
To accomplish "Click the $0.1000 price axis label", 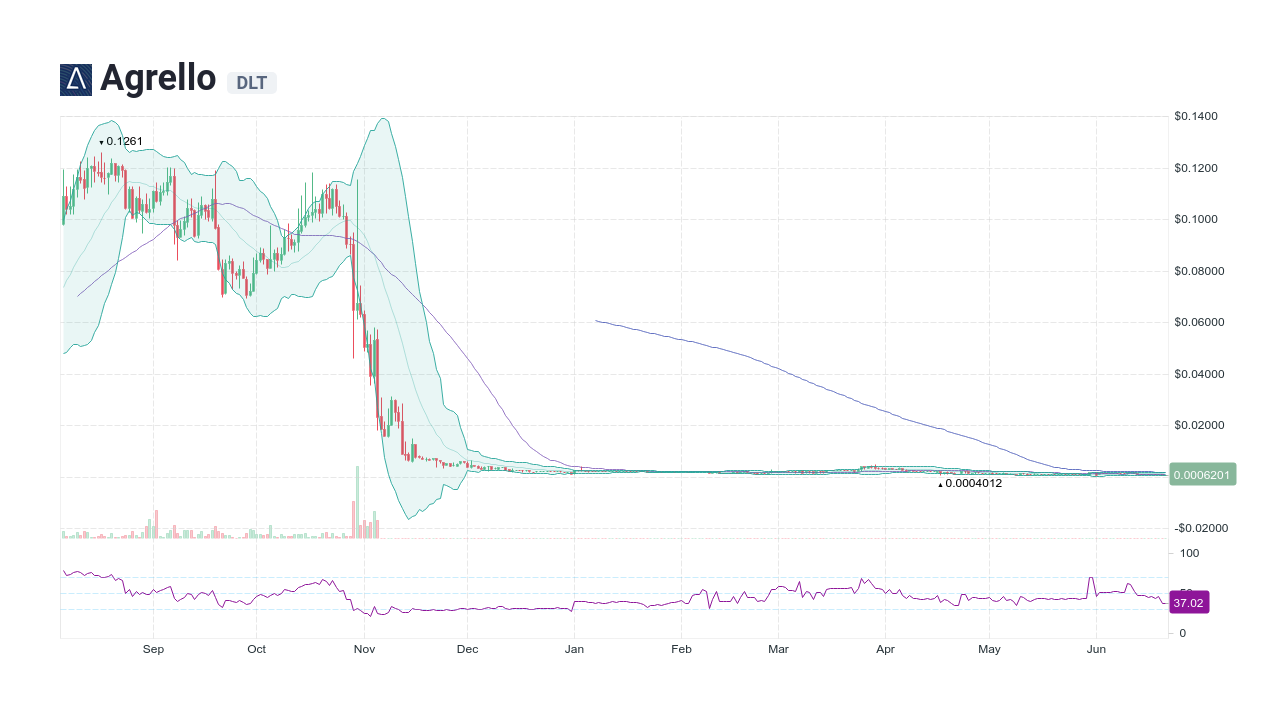I will [1196, 220].
